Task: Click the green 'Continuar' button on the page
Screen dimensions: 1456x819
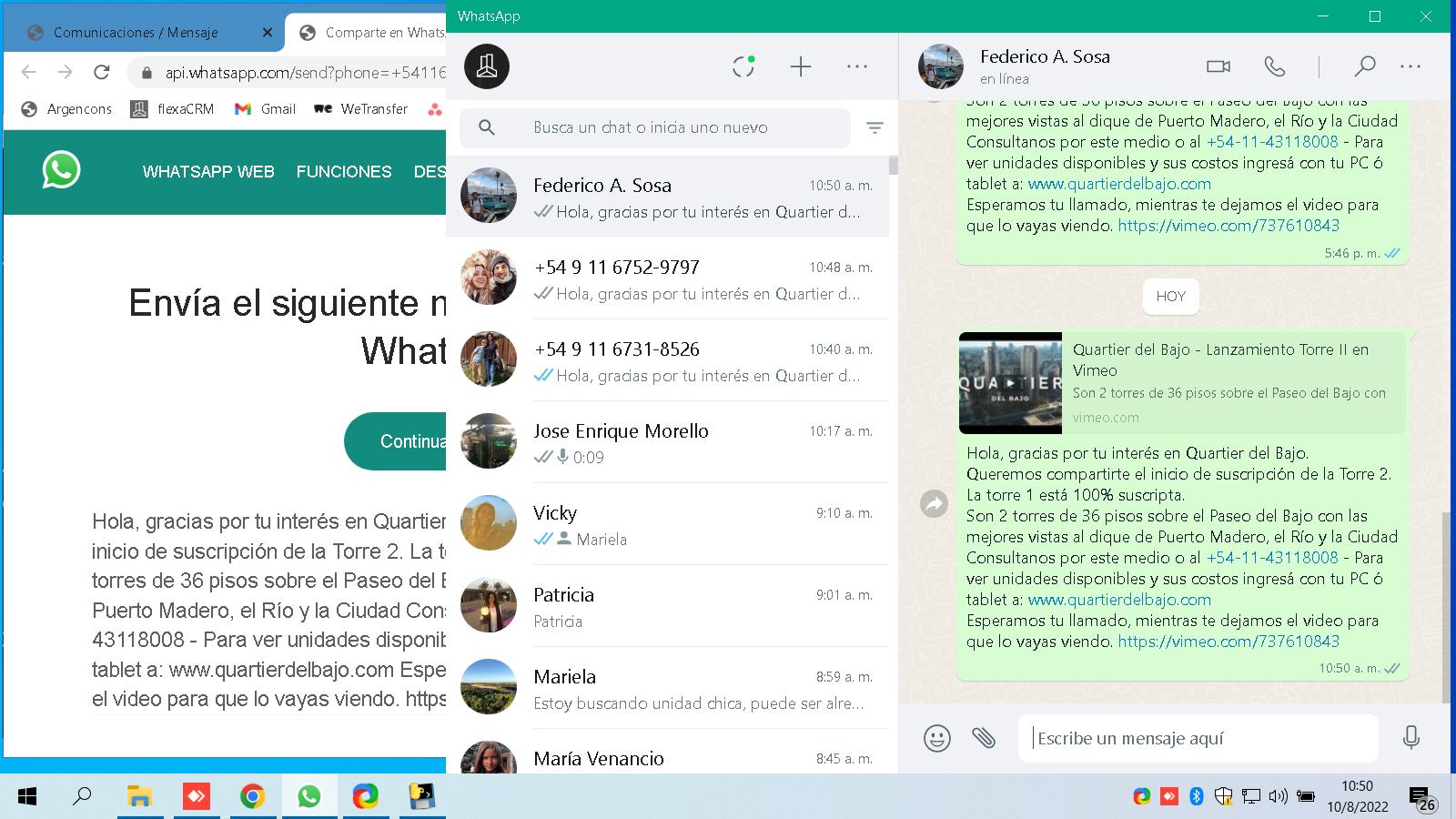Action: [396, 441]
